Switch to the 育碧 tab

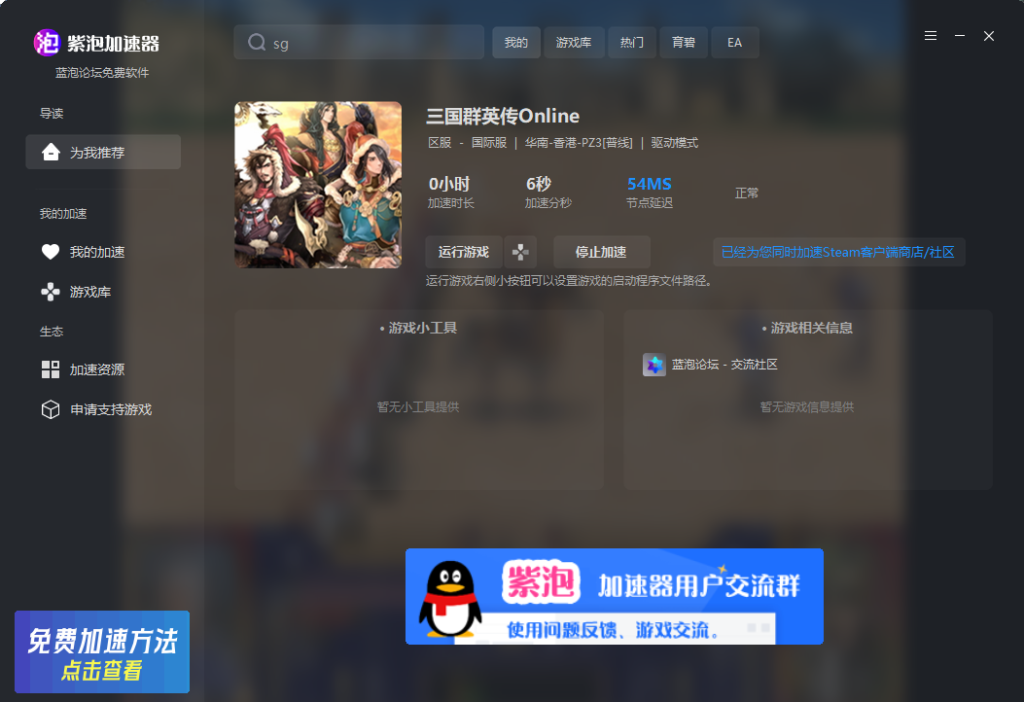coord(684,42)
